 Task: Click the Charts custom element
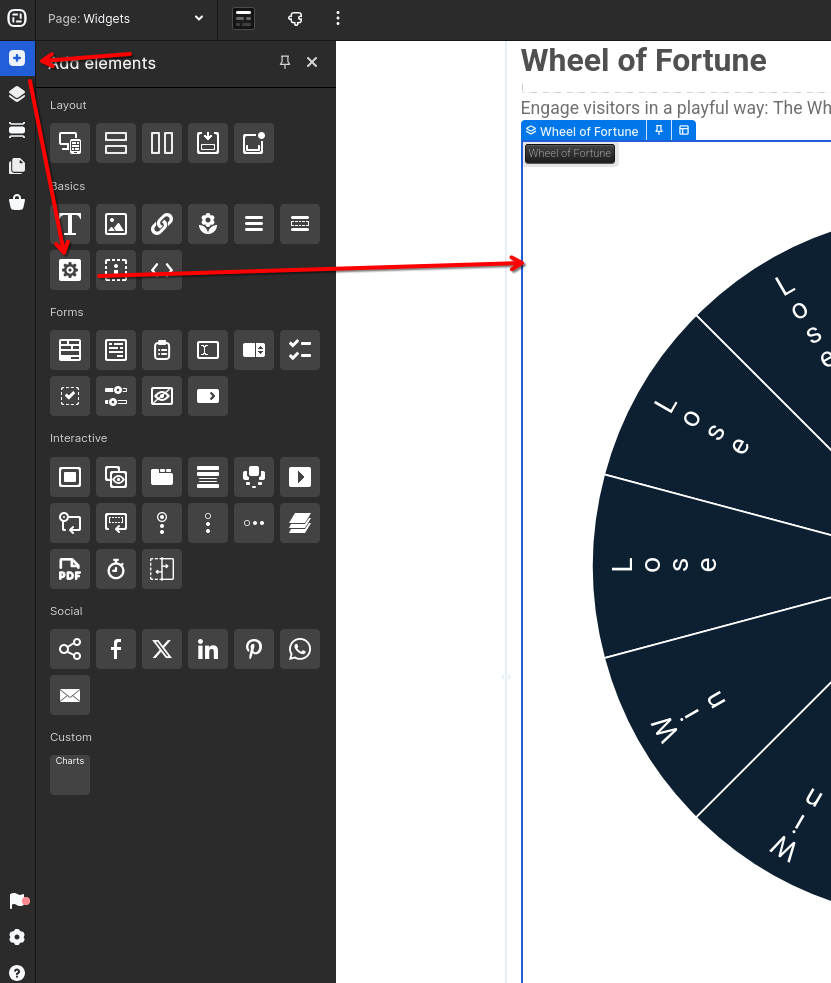[x=70, y=775]
